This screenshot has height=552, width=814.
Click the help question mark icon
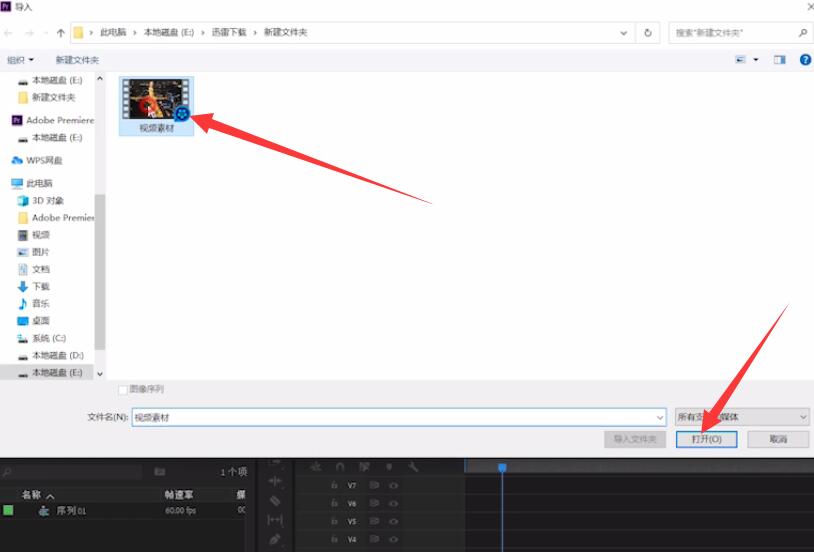click(805, 60)
